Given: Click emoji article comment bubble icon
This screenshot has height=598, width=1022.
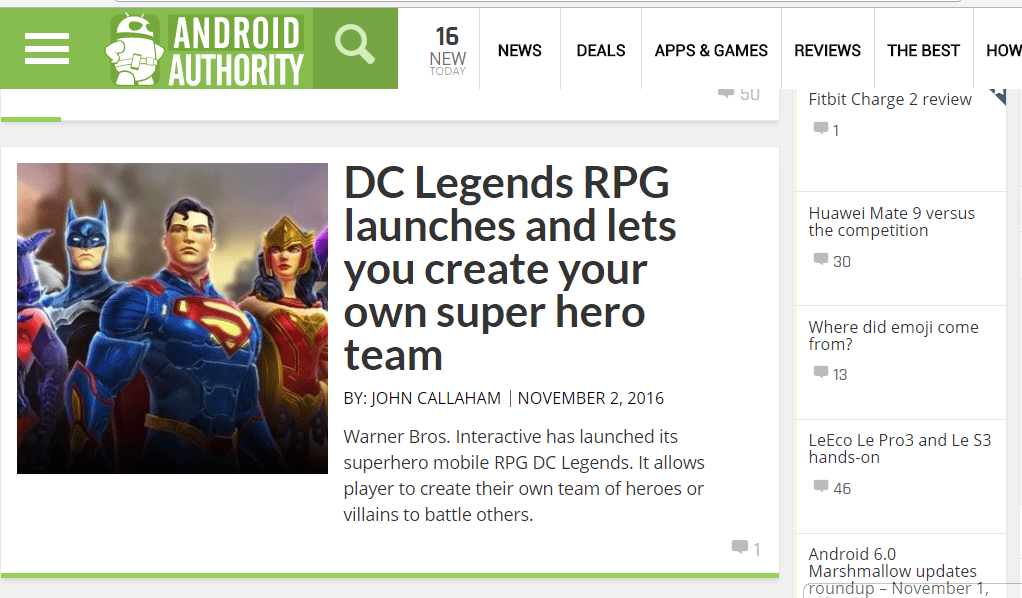Looking at the screenshot, I should (x=821, y=372).
